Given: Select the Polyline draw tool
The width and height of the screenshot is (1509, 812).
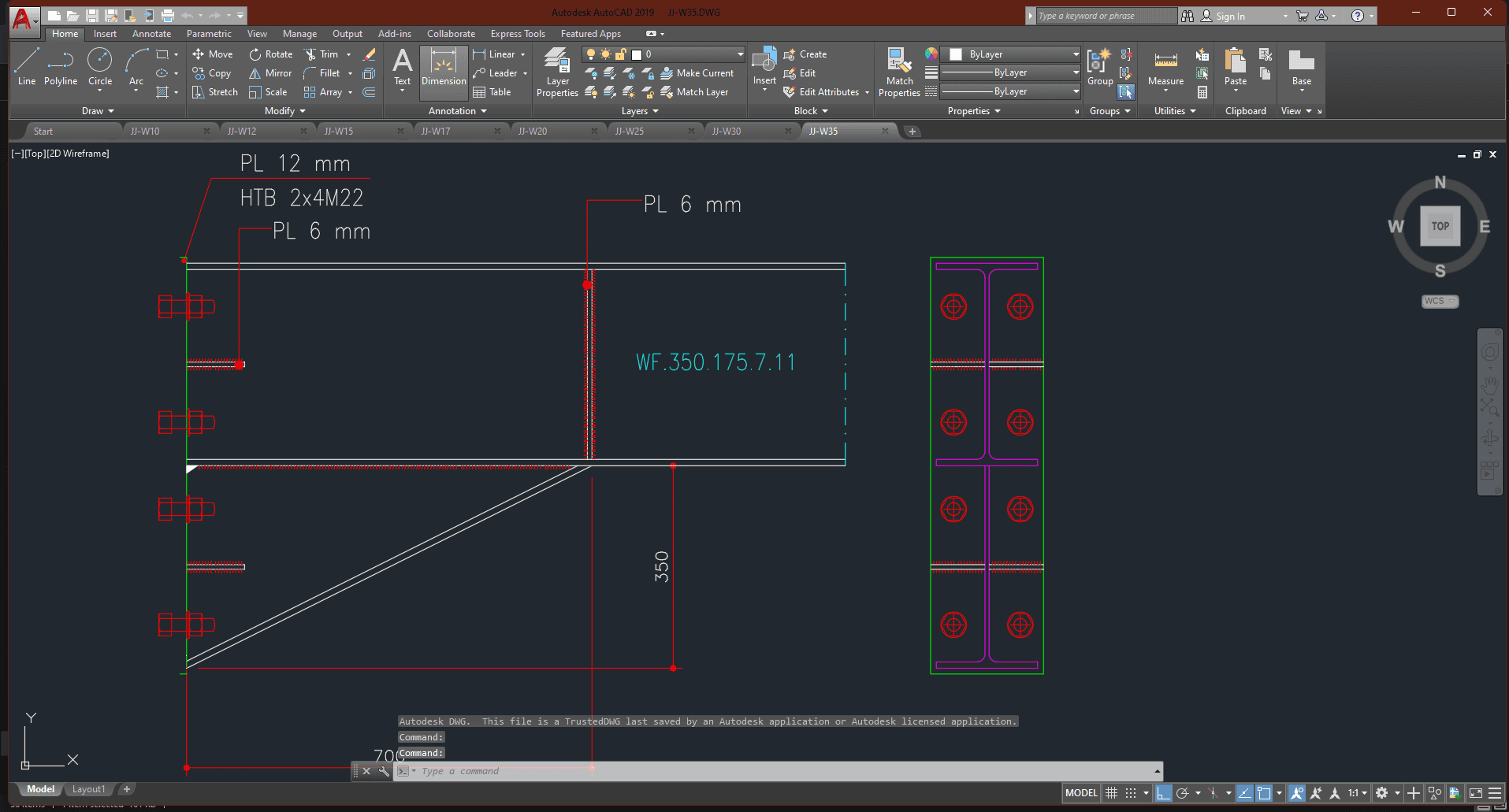Looking at the screenshot, I should point(61,67).
